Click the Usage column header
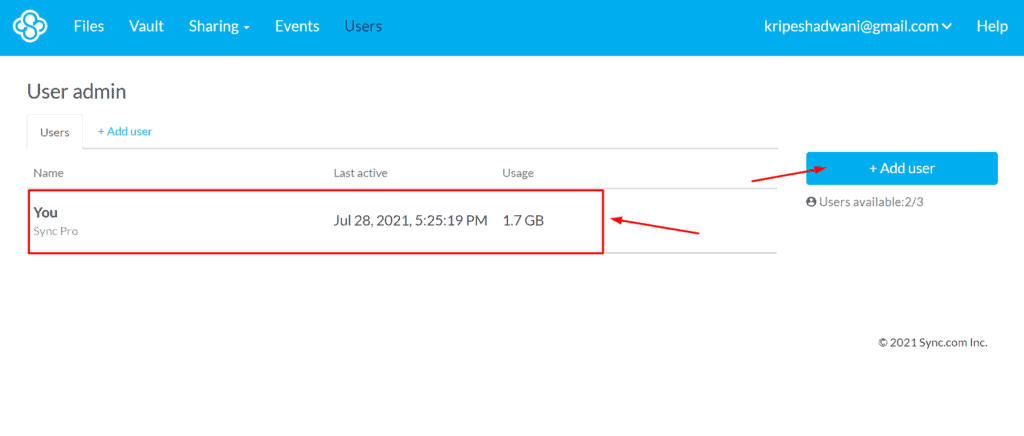Image resolution: width=1024 pixels, height=436 pixels. click(x=518, y=173)
